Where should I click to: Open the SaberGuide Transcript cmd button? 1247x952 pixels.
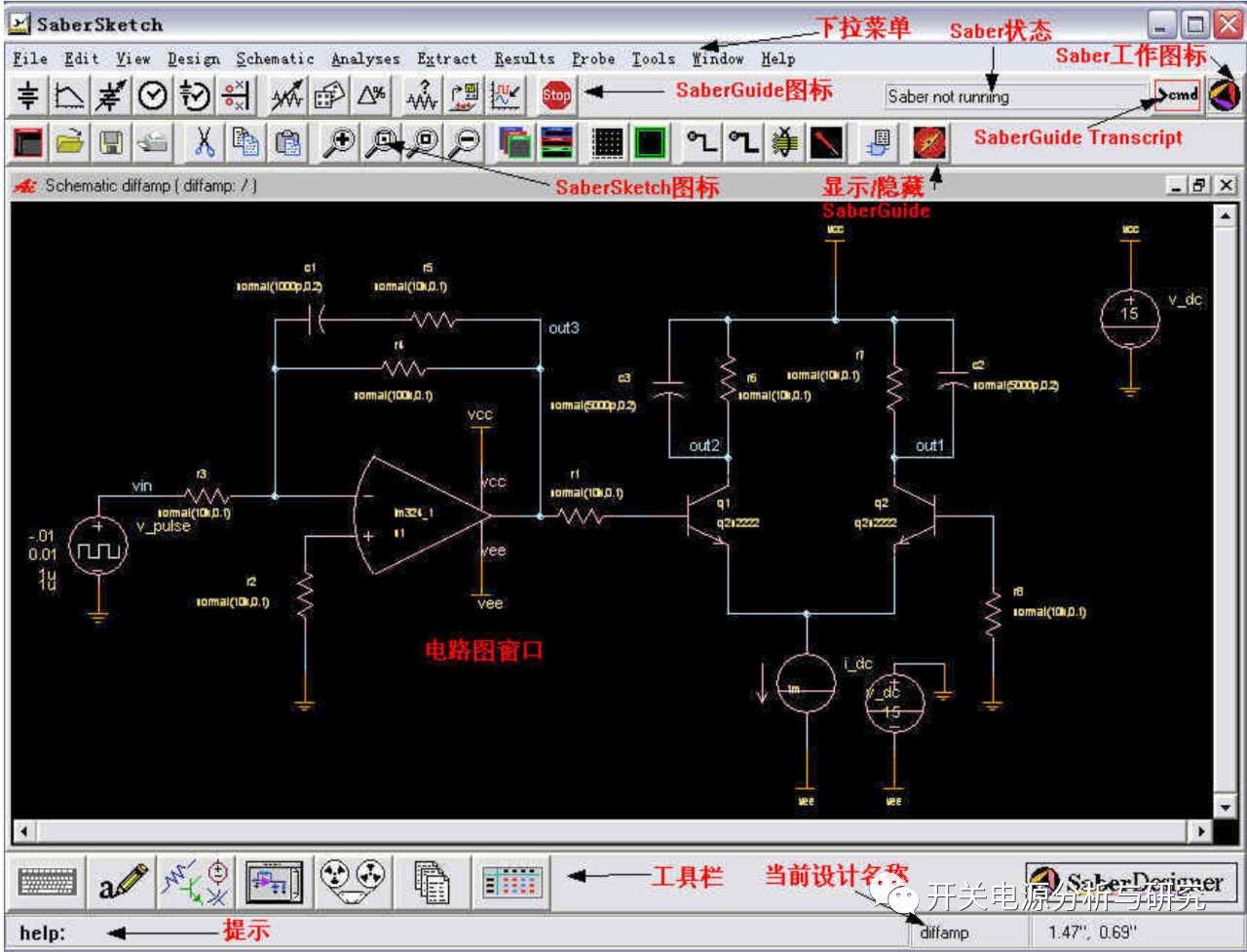click(x=1178, y=95)
